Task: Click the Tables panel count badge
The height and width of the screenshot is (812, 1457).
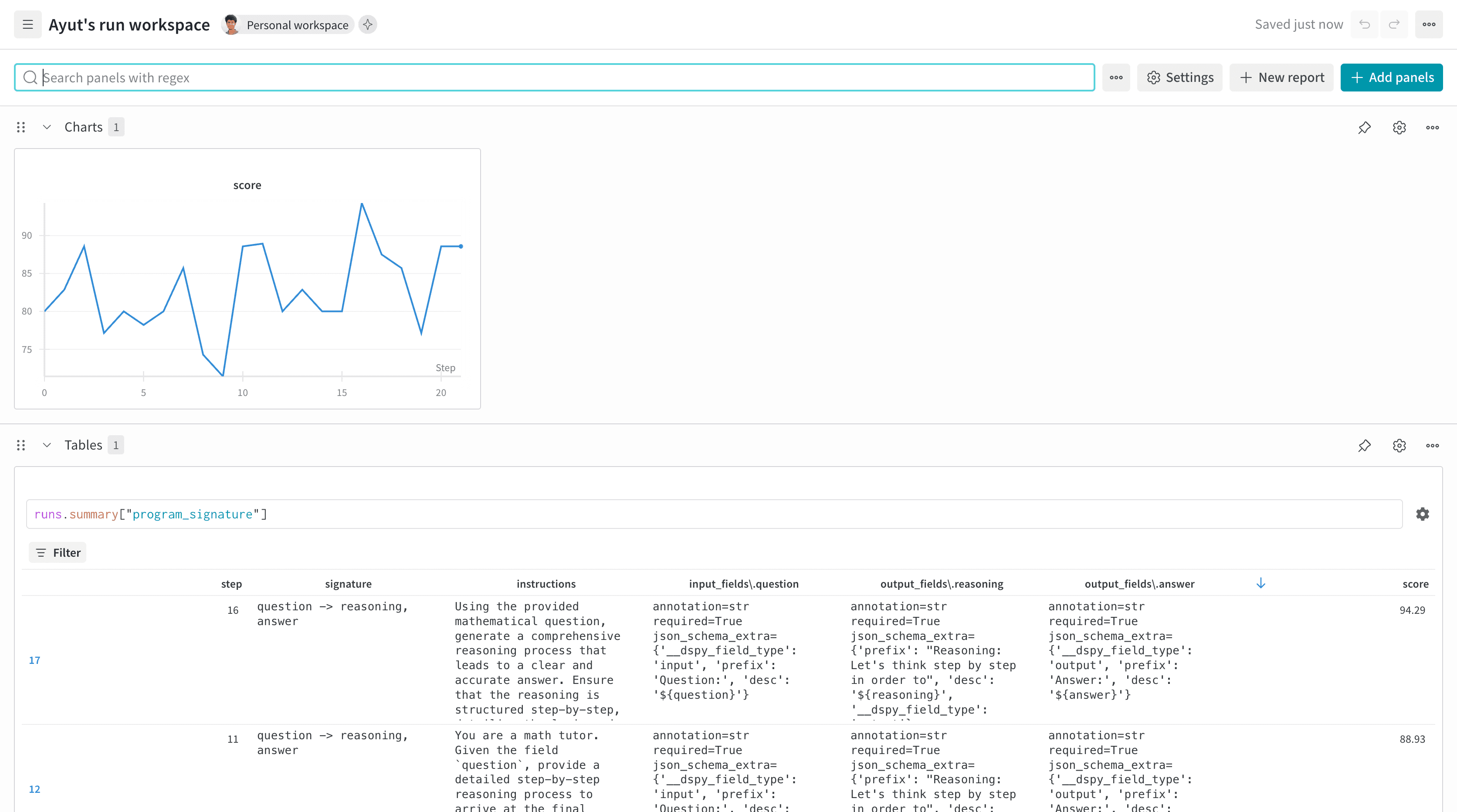Action: coord(116,445)
